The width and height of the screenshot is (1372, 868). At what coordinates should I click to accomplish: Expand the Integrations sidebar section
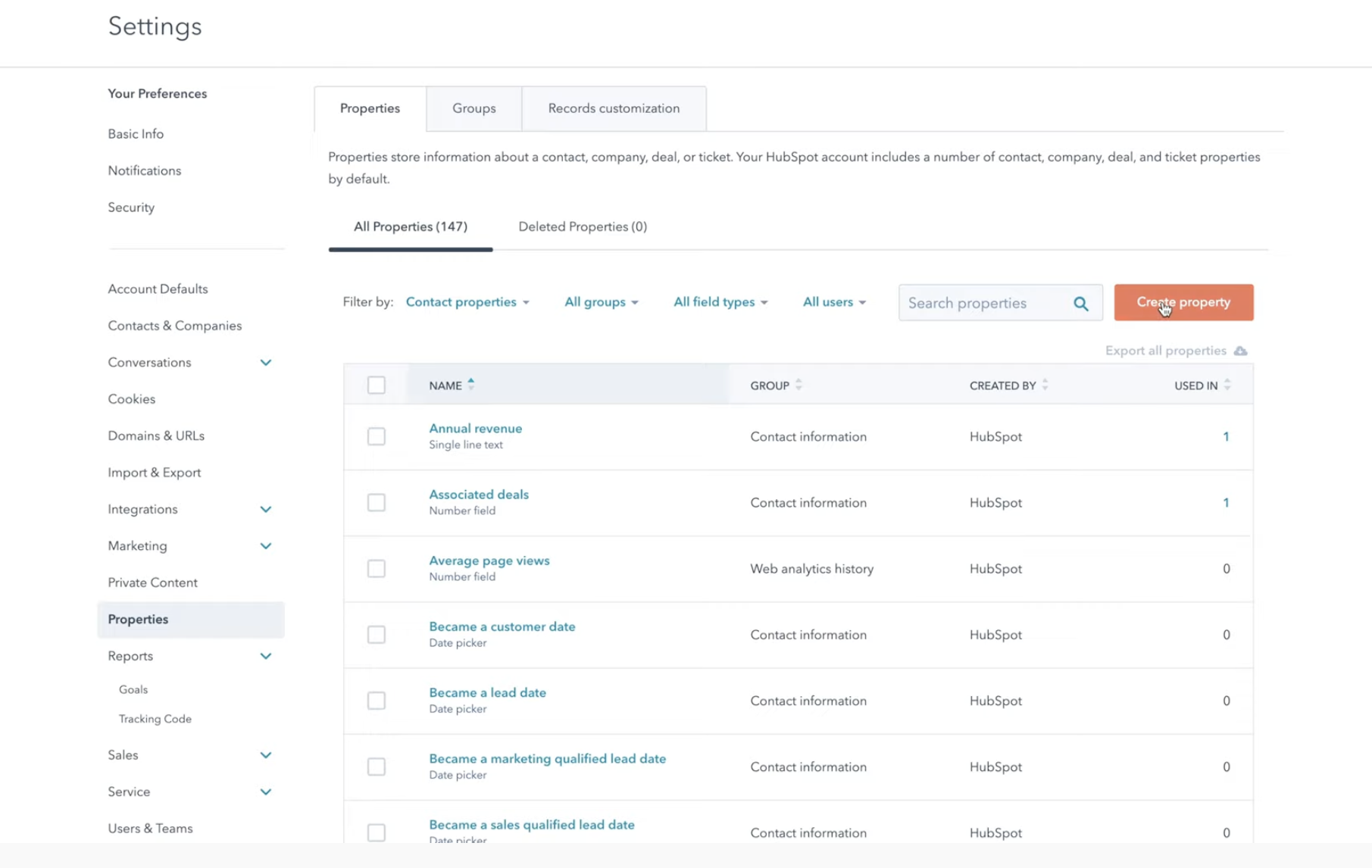point(265,510)
